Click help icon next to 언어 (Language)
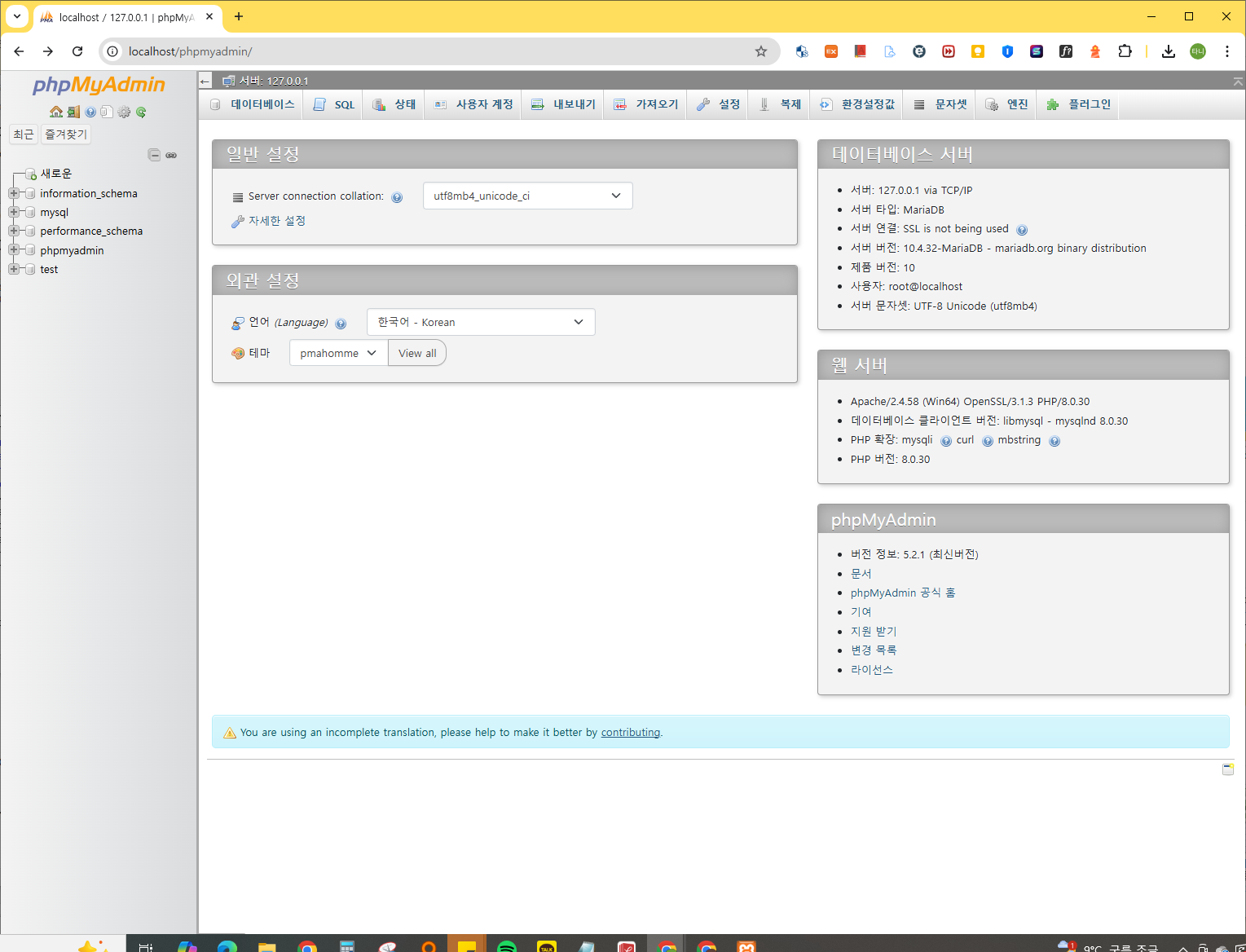 coord(341,324)
